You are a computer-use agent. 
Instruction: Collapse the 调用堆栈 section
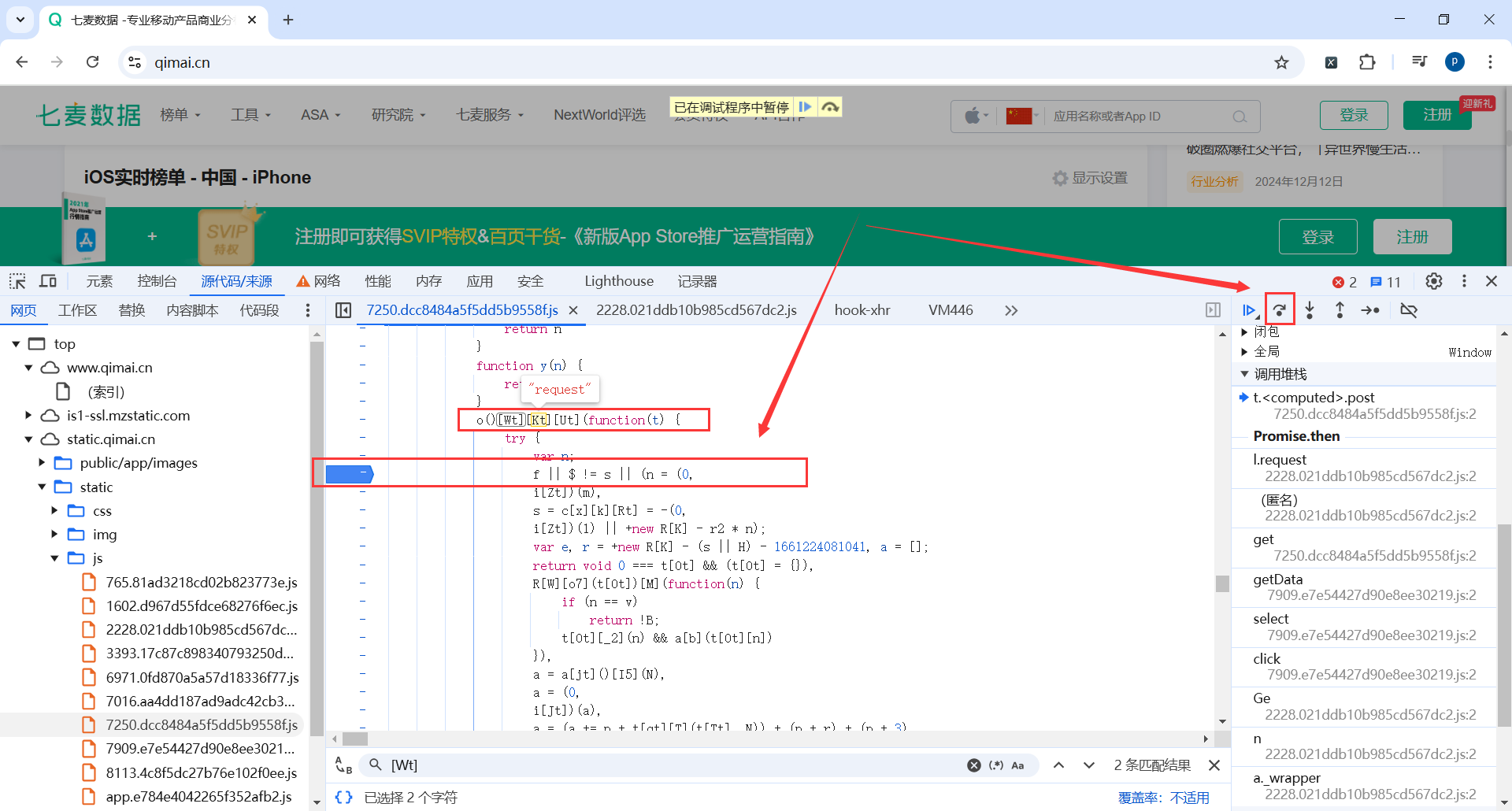click(1244, 374)
